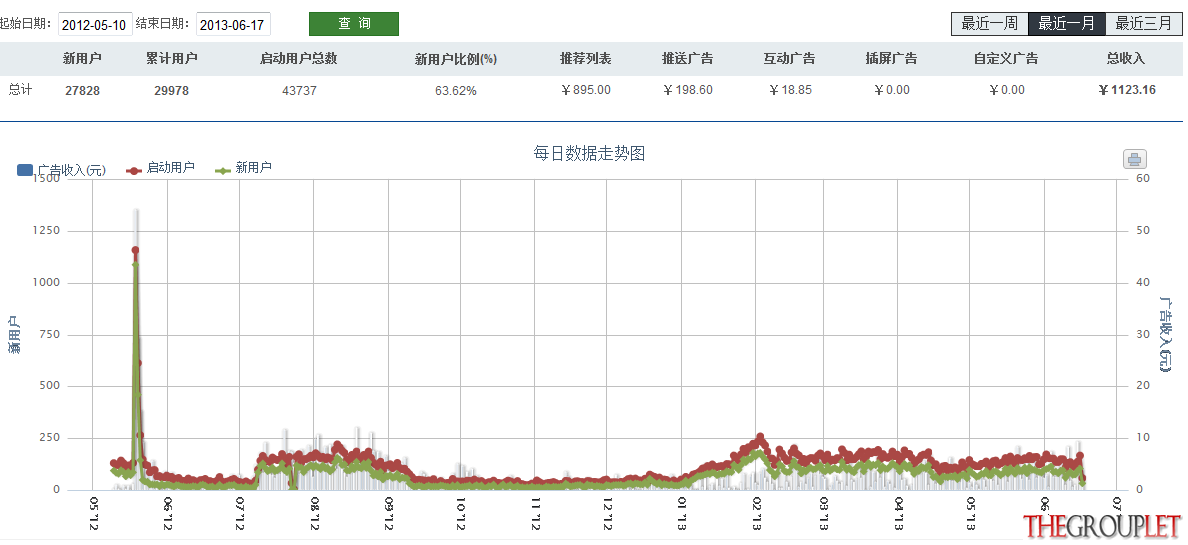Click the chart title 每日数据走势图
Screen dimensions: 1188x545
589,154
